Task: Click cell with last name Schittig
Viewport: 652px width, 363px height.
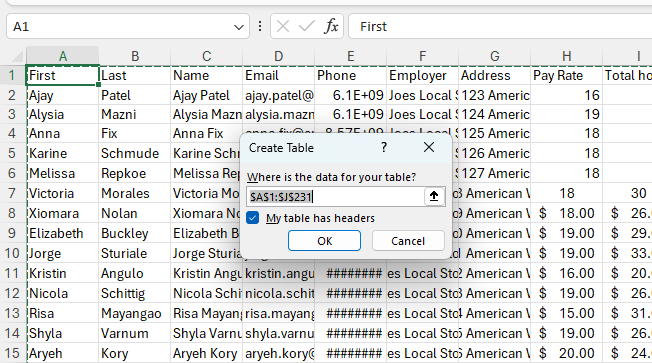Action: click(x=135, y=293)
